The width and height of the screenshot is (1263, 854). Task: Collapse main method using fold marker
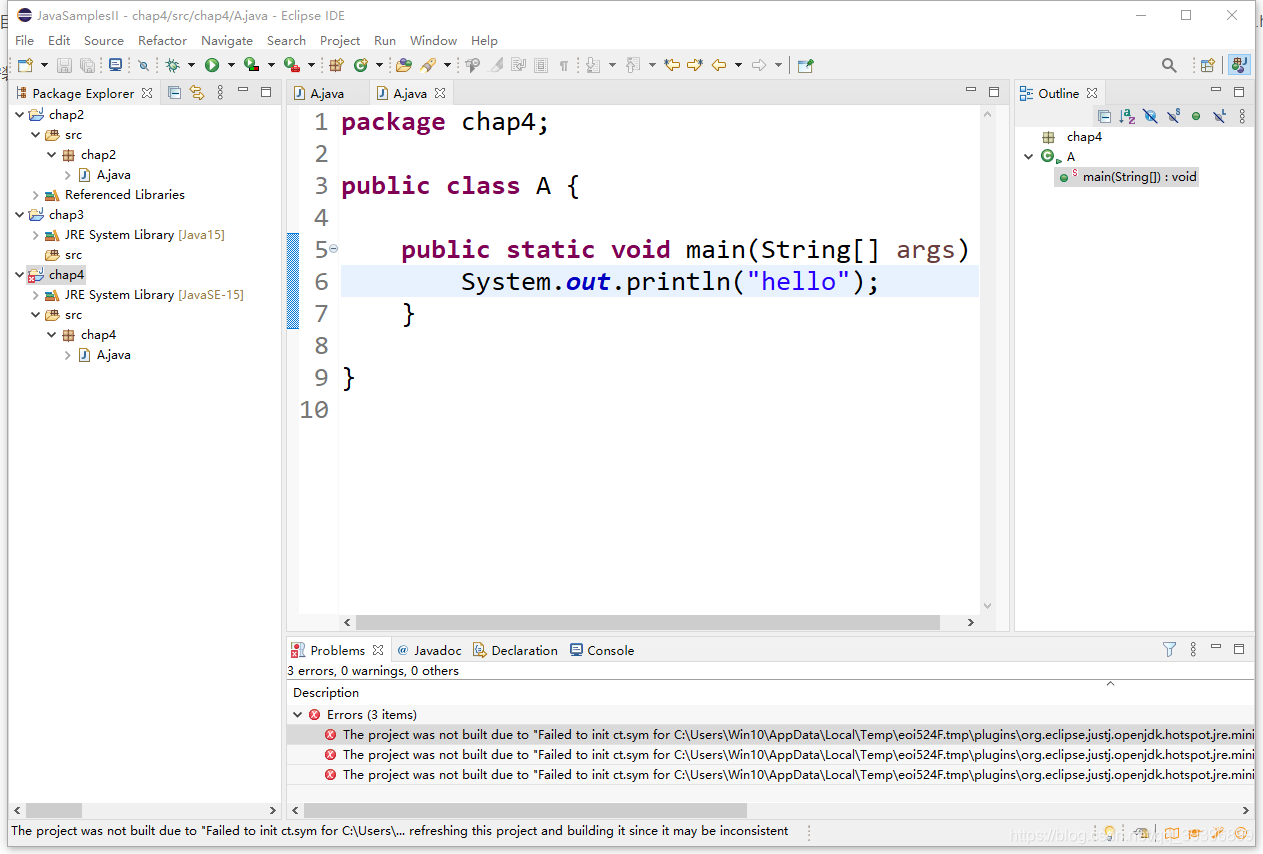333,249
